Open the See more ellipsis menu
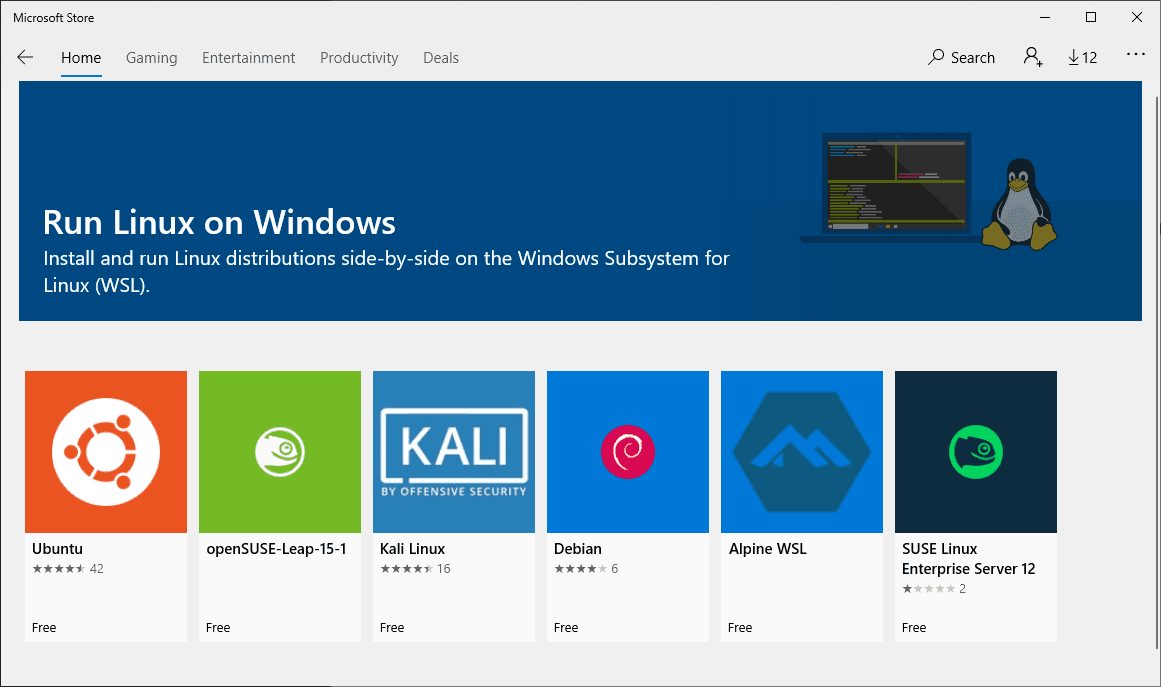The height and width of the screenshot is (687, 1161). click(x=1135, y=57)
